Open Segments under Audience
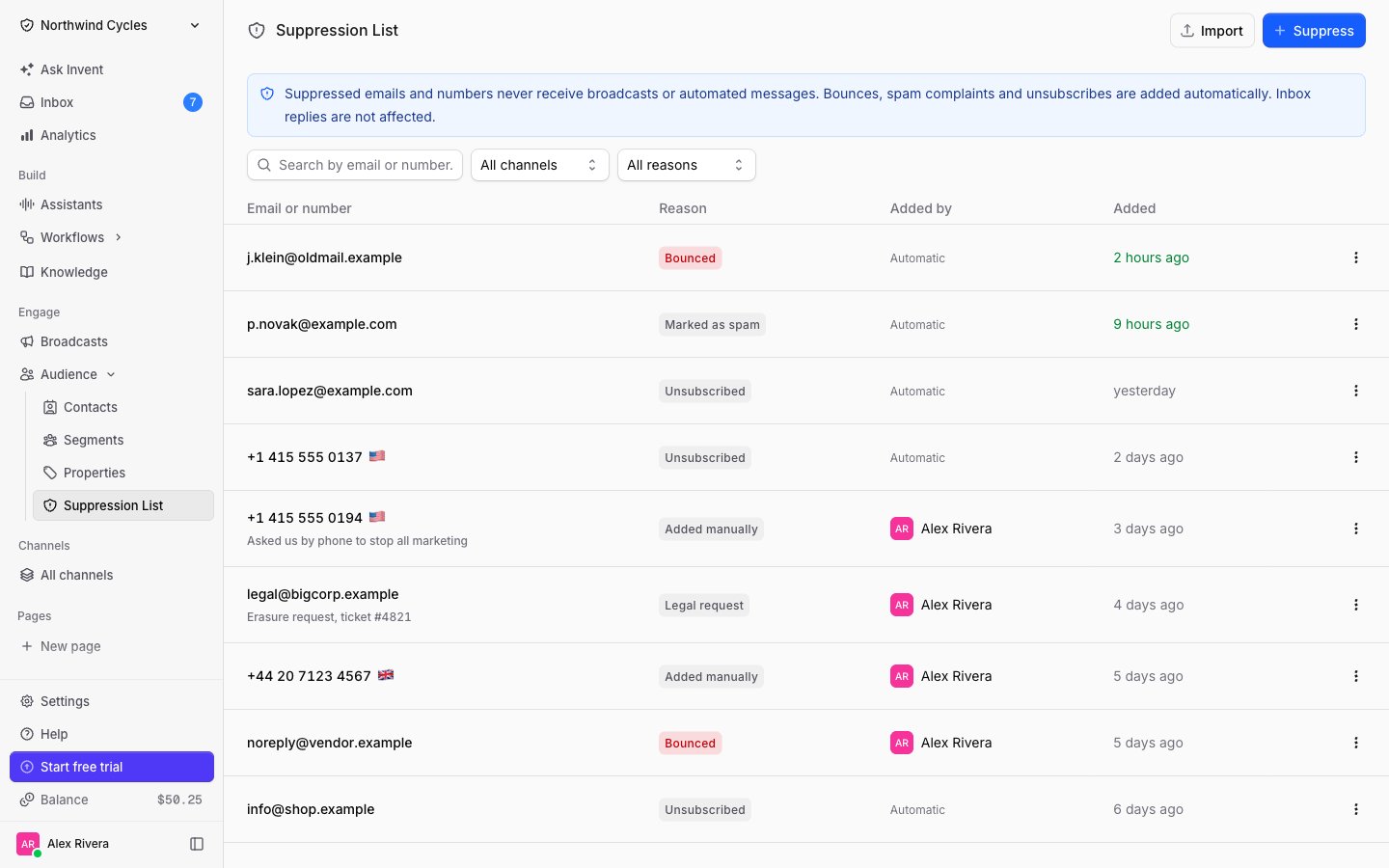Image resolution: width=1389 pixels, height=868 pixels. [123, 440]
